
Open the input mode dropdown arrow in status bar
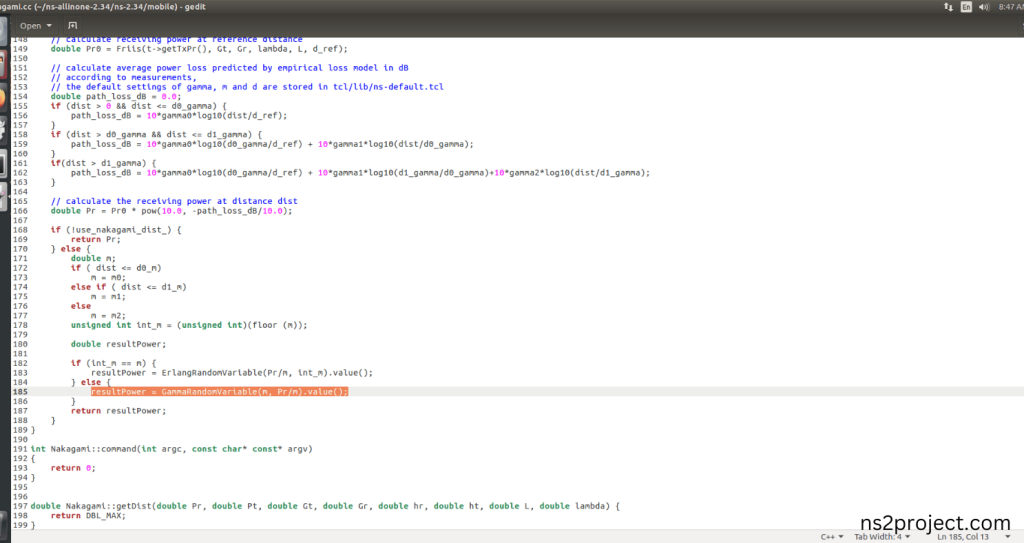point(1008,537)
